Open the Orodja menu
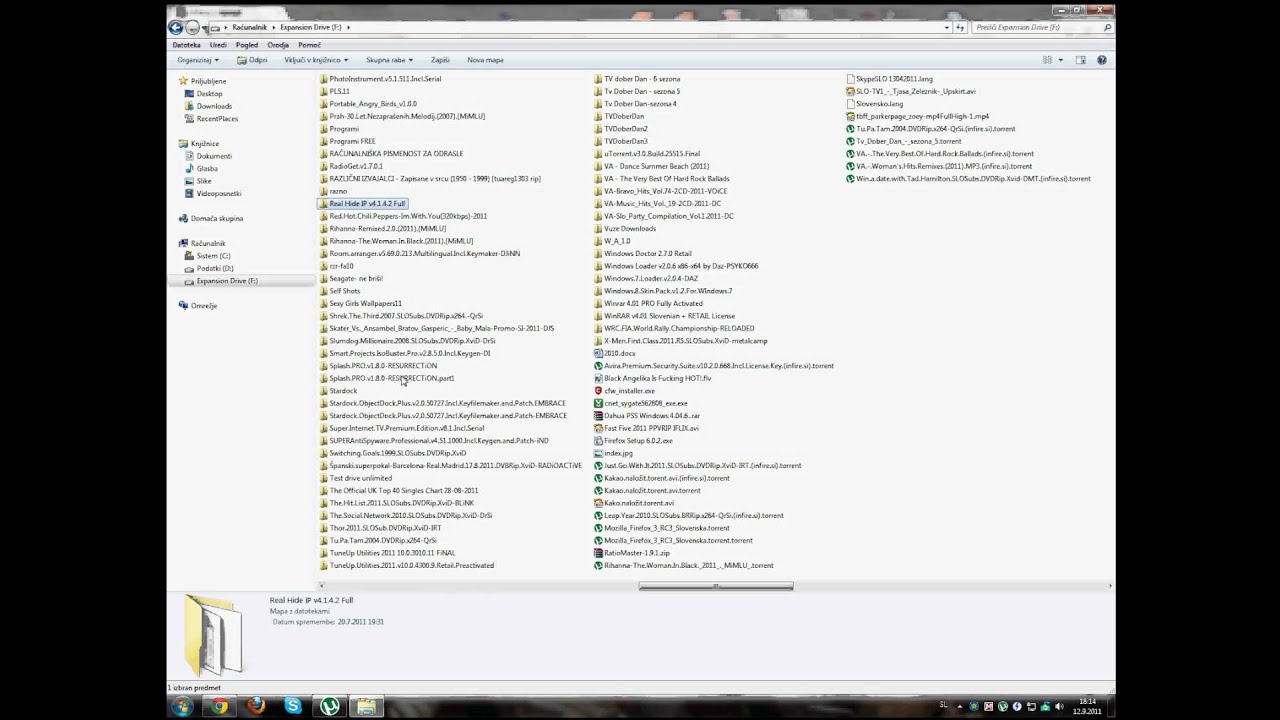 click(278, 45)
